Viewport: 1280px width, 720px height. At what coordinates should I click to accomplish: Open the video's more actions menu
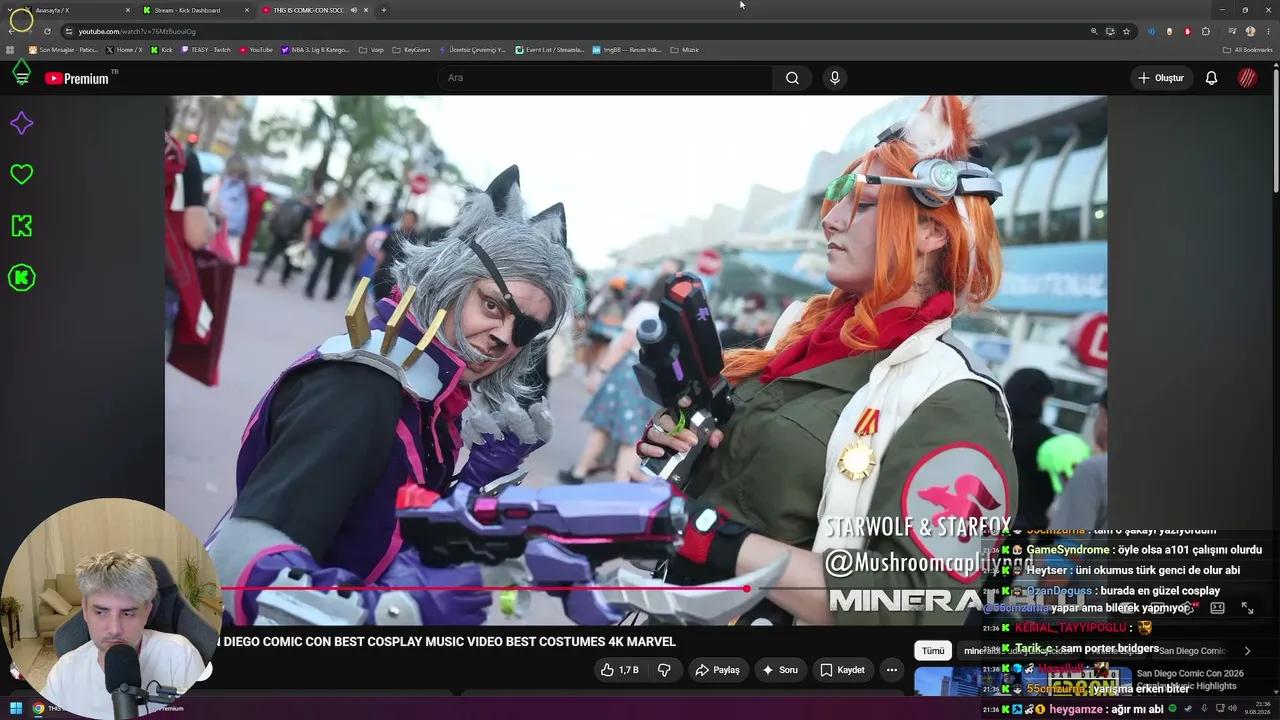click(x=891, y=670)
